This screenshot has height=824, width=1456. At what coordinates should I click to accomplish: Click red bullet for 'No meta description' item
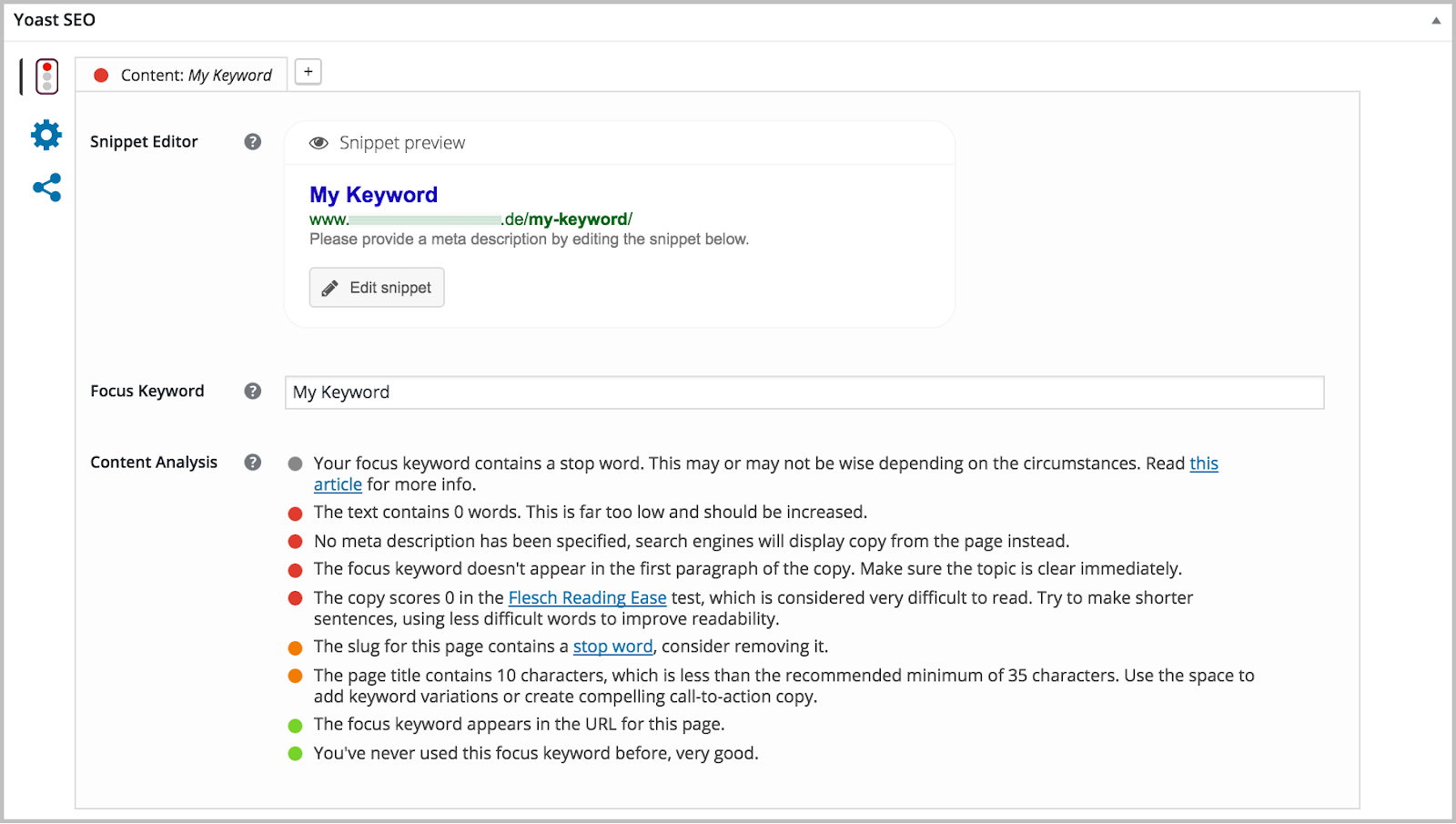[x=295, y=542]
